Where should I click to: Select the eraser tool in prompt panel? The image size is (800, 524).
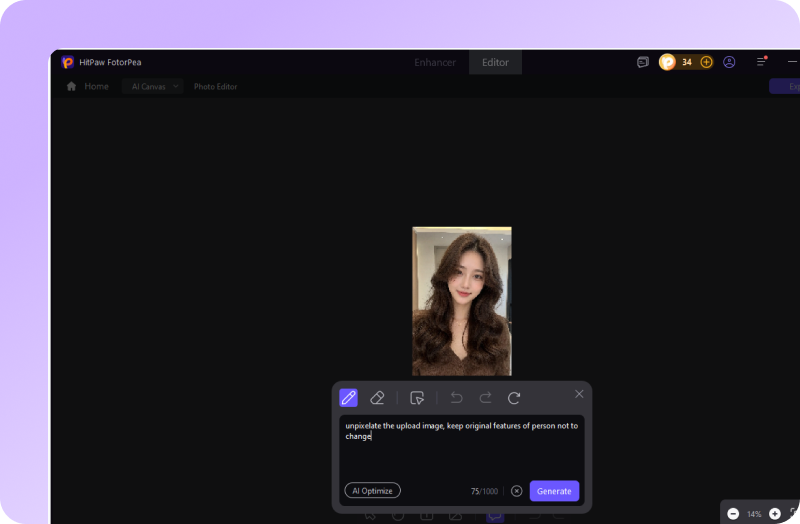tap(377, 397)
